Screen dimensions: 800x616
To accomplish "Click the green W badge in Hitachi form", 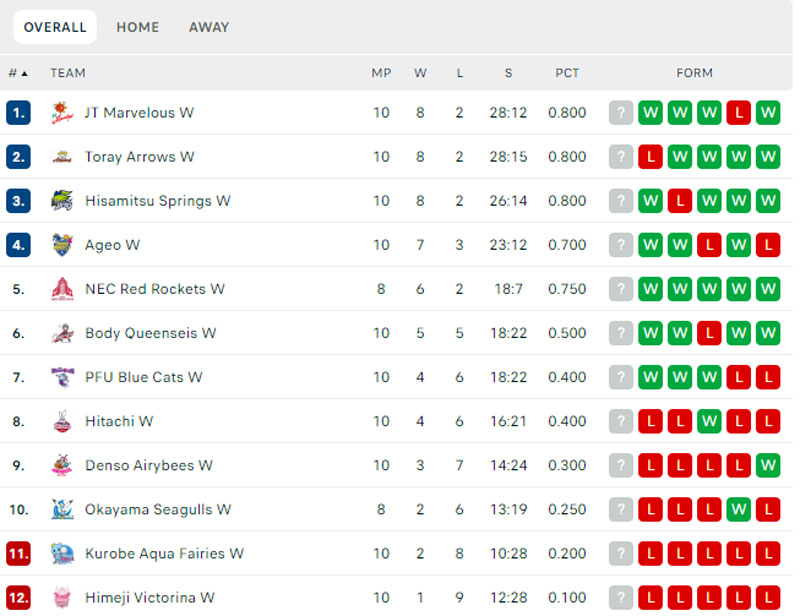I will tap(709, 422).
